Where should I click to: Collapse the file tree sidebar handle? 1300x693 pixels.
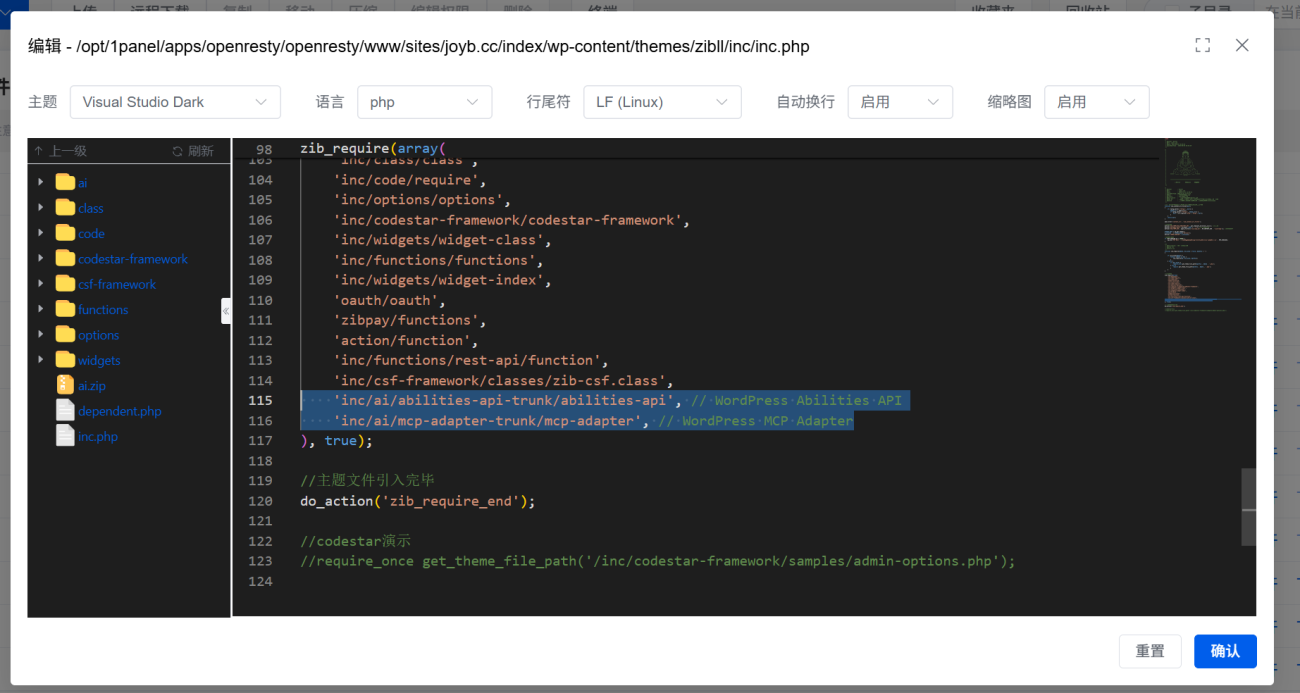coord(226,311)
